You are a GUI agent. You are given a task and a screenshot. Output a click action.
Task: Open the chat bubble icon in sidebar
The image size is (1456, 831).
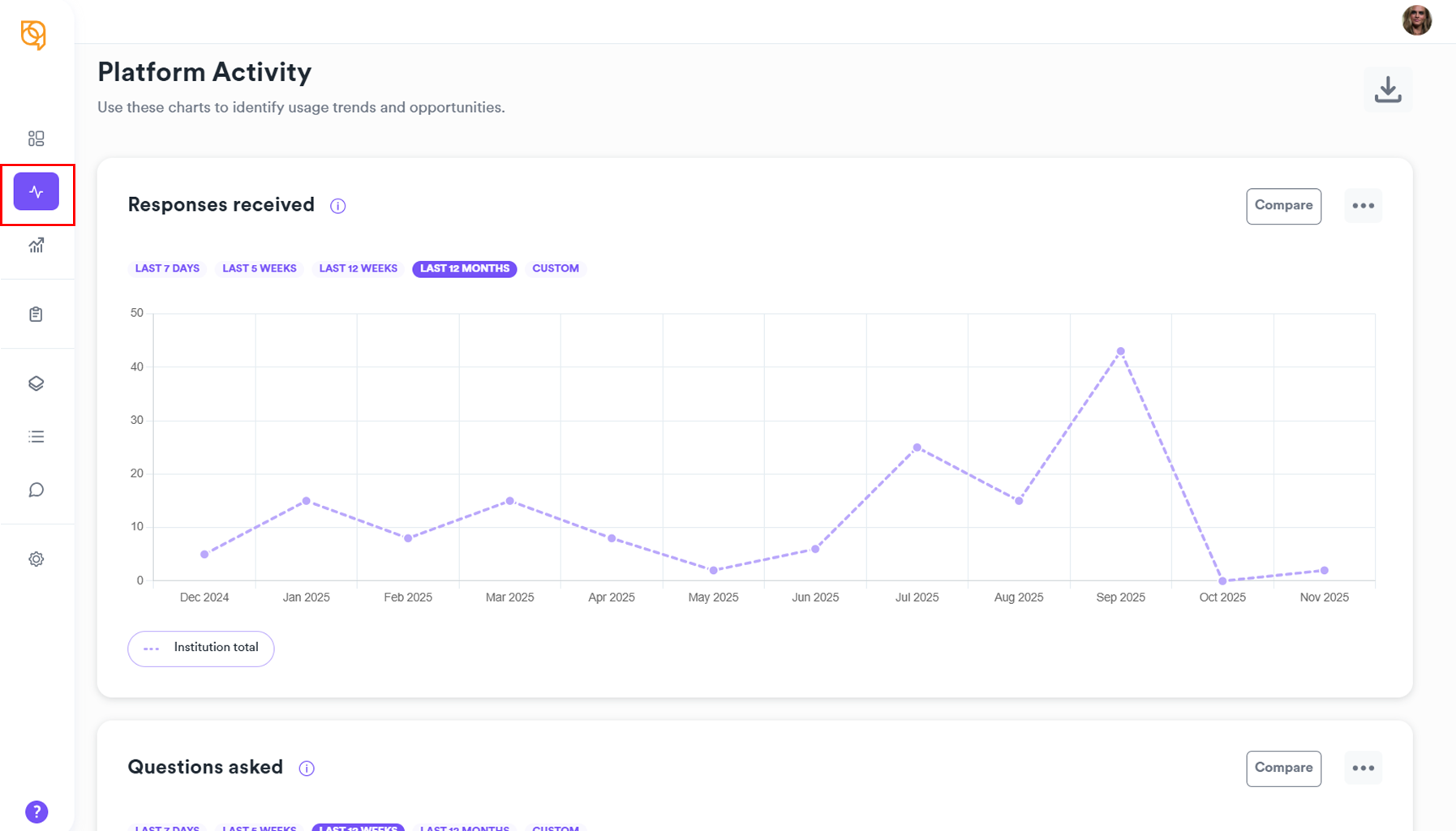pyautogui.click(x=36, y=490)
